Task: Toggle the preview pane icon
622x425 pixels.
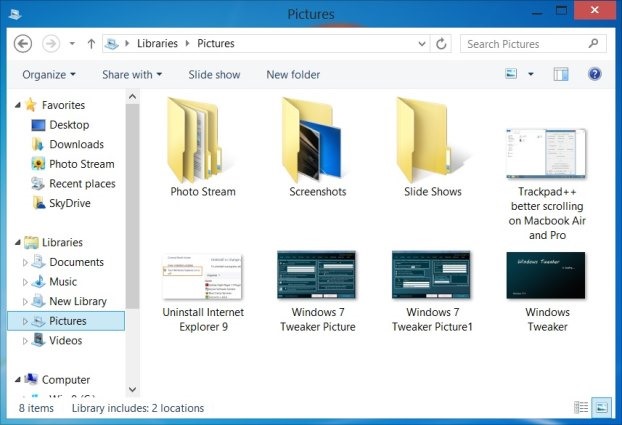Action: (561, 74)
